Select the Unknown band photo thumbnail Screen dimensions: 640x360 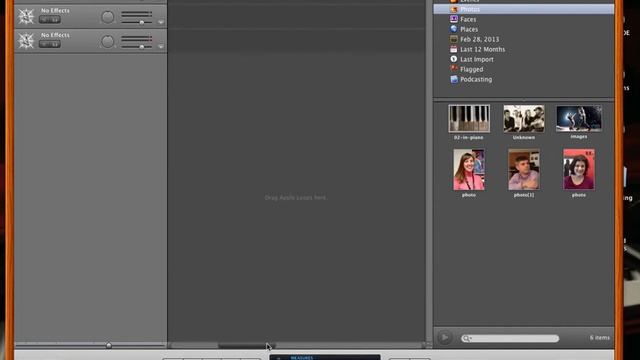click(524, 119)
